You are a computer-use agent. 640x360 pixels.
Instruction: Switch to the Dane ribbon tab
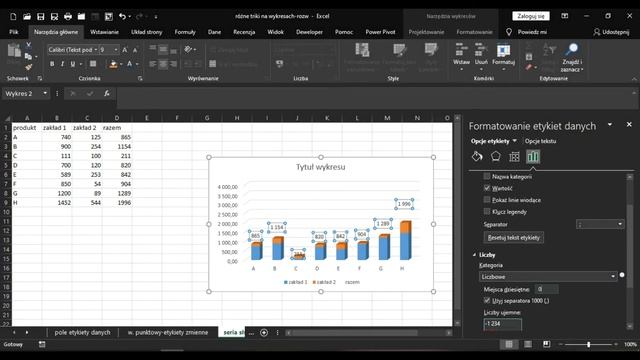click(214, 32)
